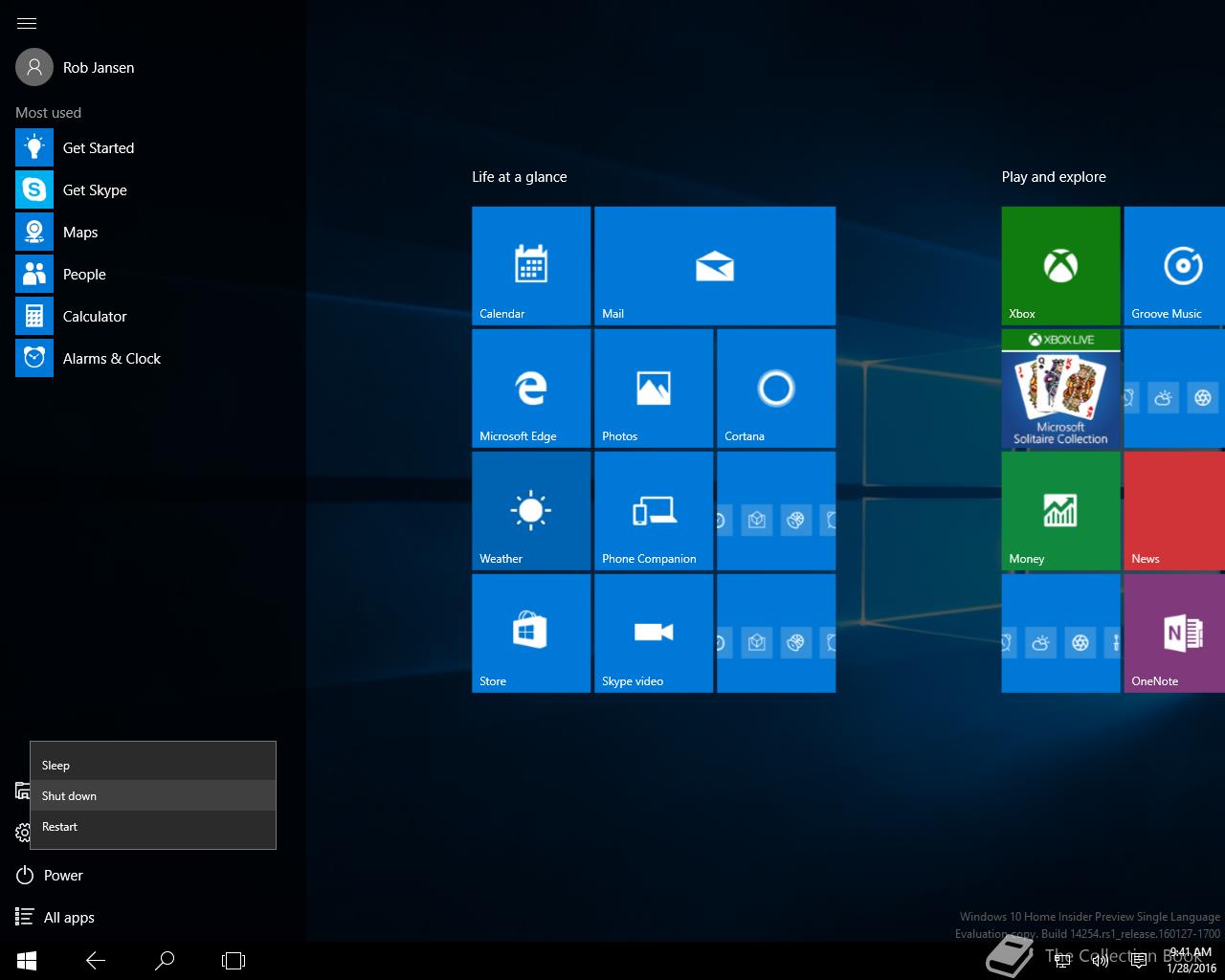Open the Weather tile

tap(531, 511)
